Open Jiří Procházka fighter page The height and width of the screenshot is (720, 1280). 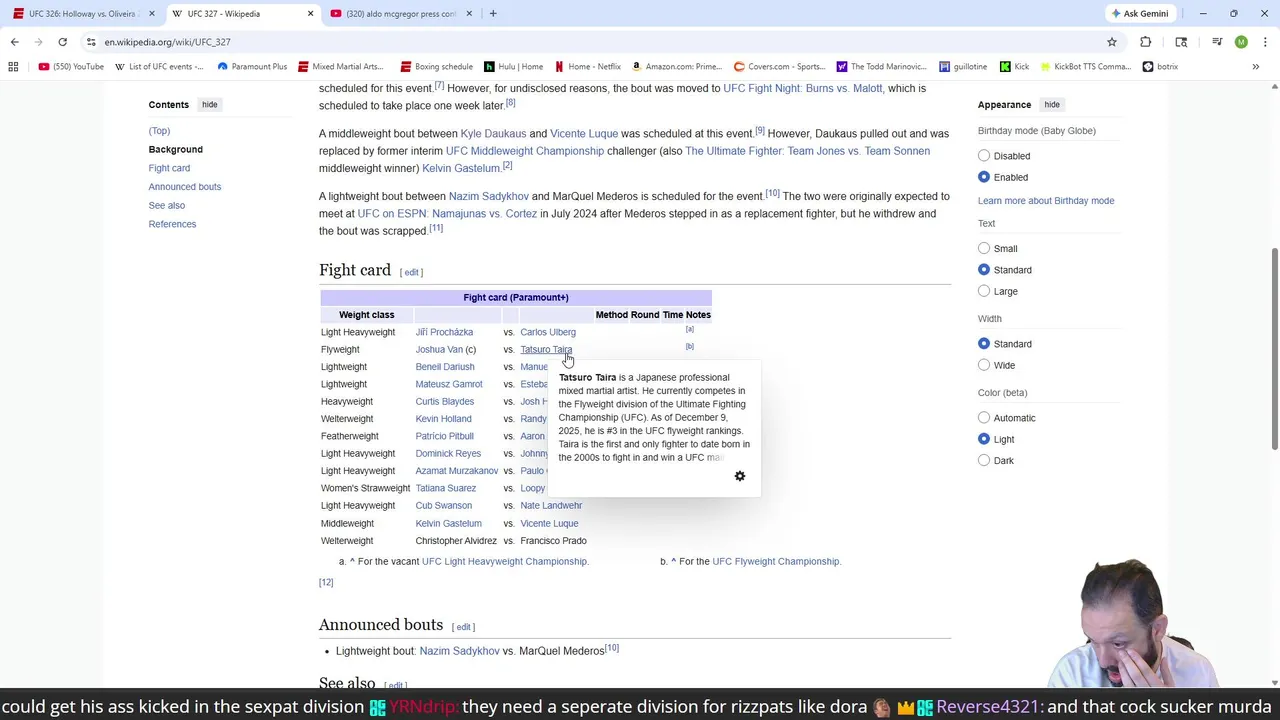coord(444,332)
